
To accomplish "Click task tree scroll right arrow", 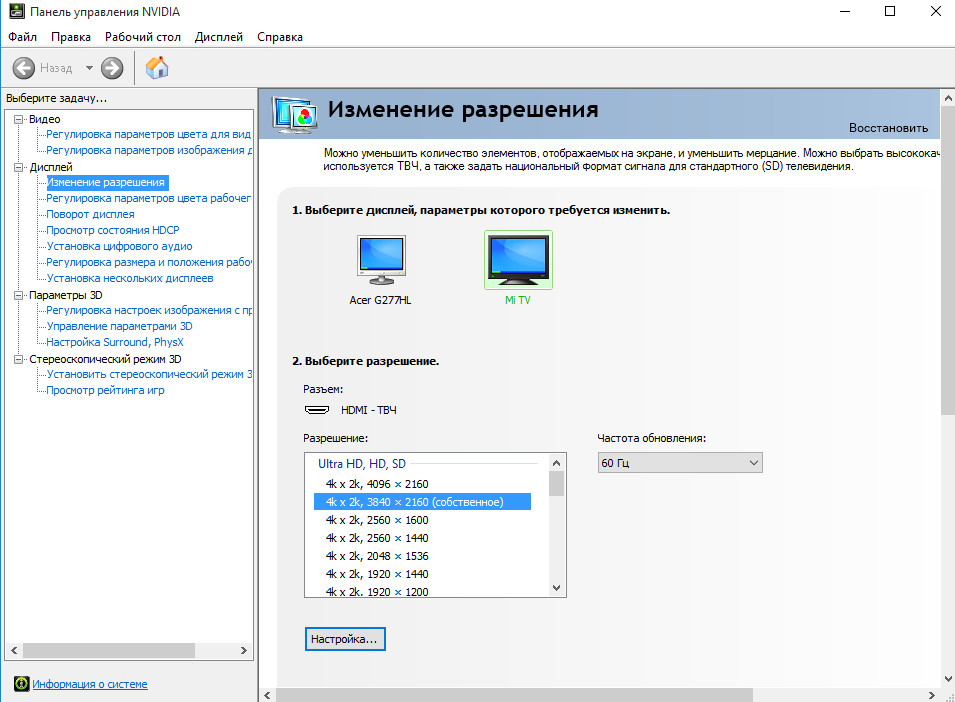I will coord(244,650).
